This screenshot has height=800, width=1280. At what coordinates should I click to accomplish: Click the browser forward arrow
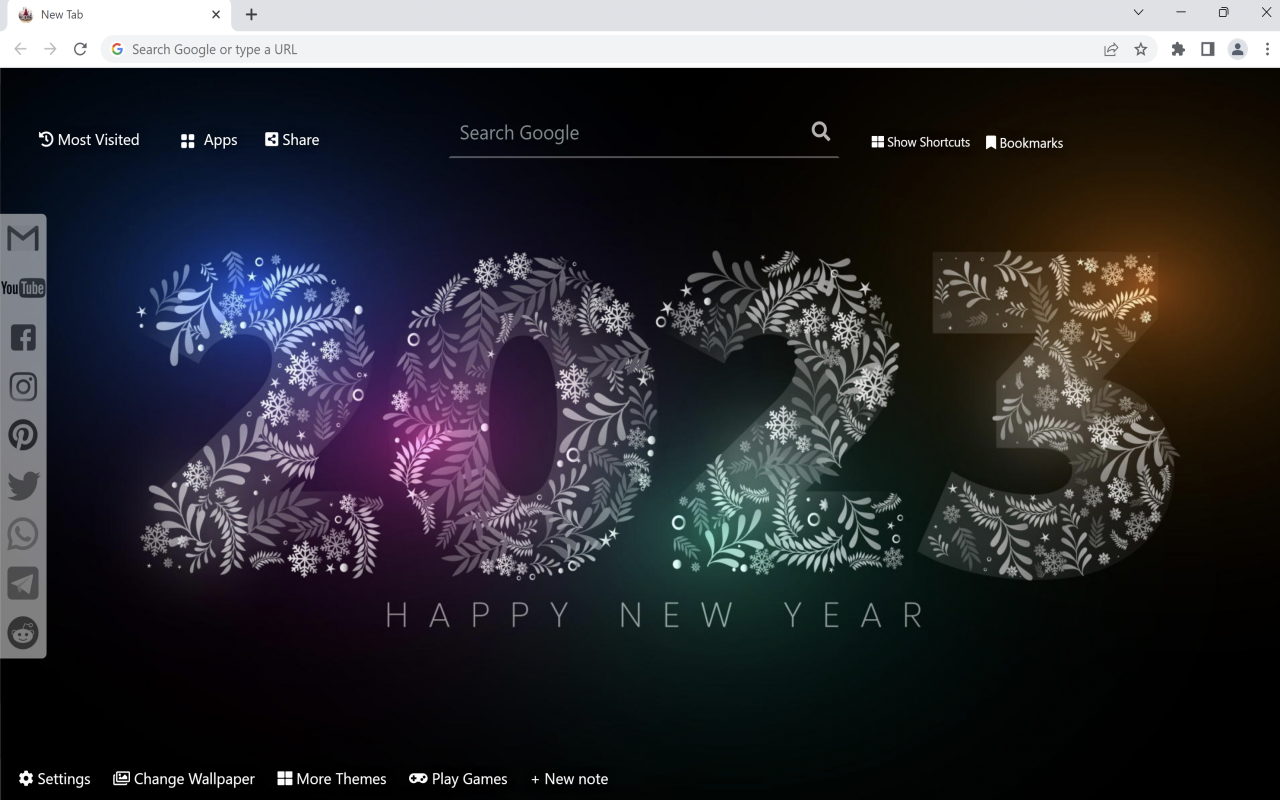(x=50, y=49)
